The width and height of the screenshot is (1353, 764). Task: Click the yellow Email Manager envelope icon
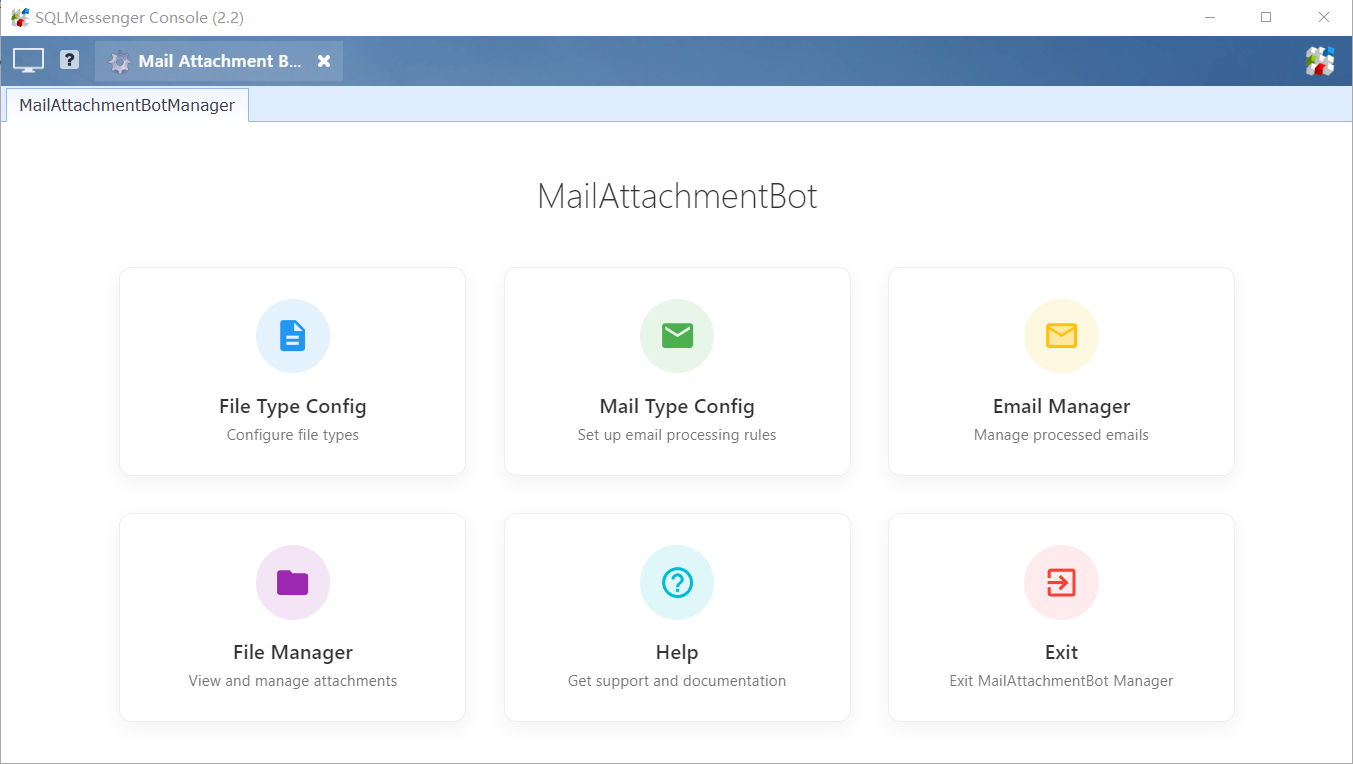click(x=1061, y=336)
